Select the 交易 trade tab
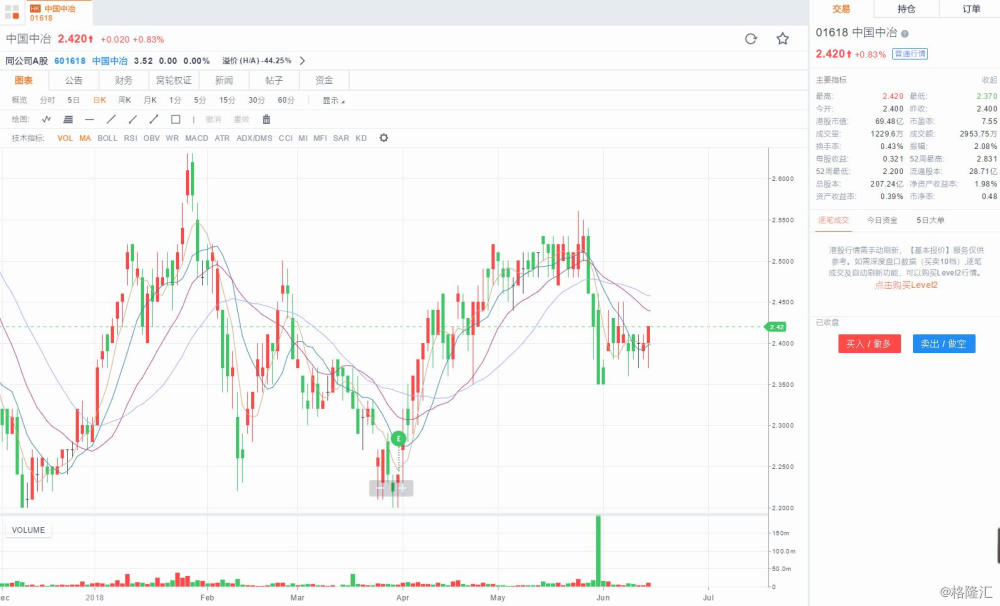This screenshot has width=1000, height=606. pyautogui.click(x=841, y=9)
